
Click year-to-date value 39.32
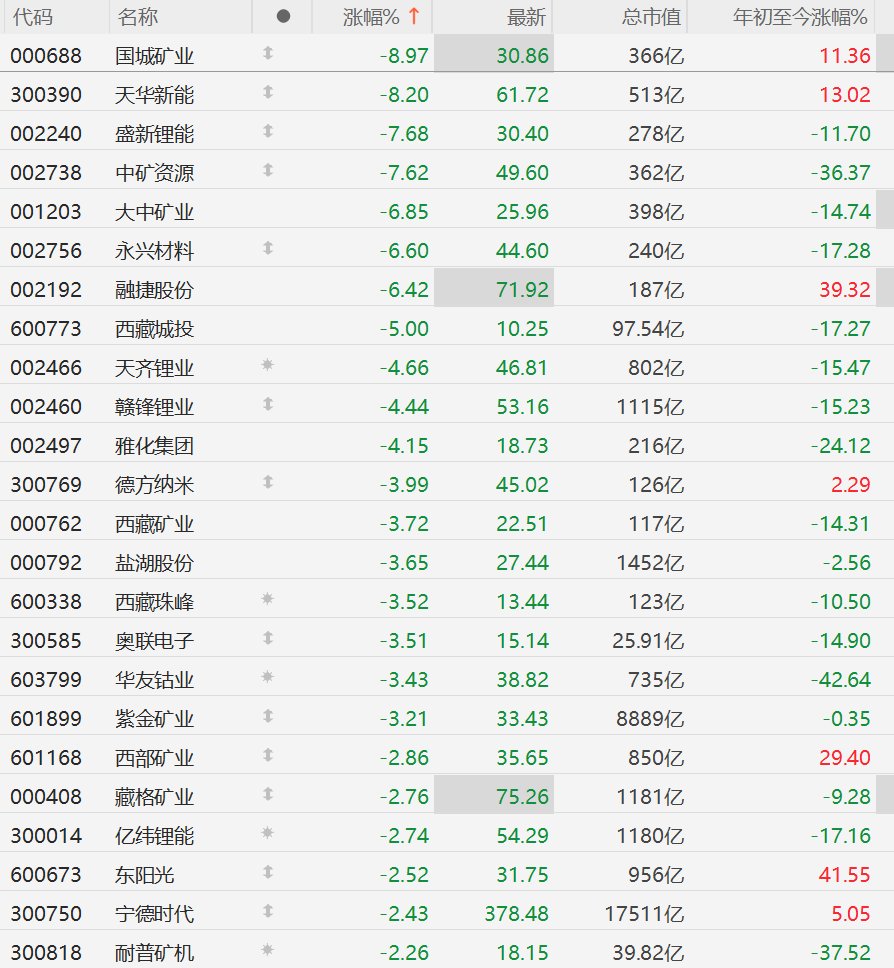coord(845,290)
